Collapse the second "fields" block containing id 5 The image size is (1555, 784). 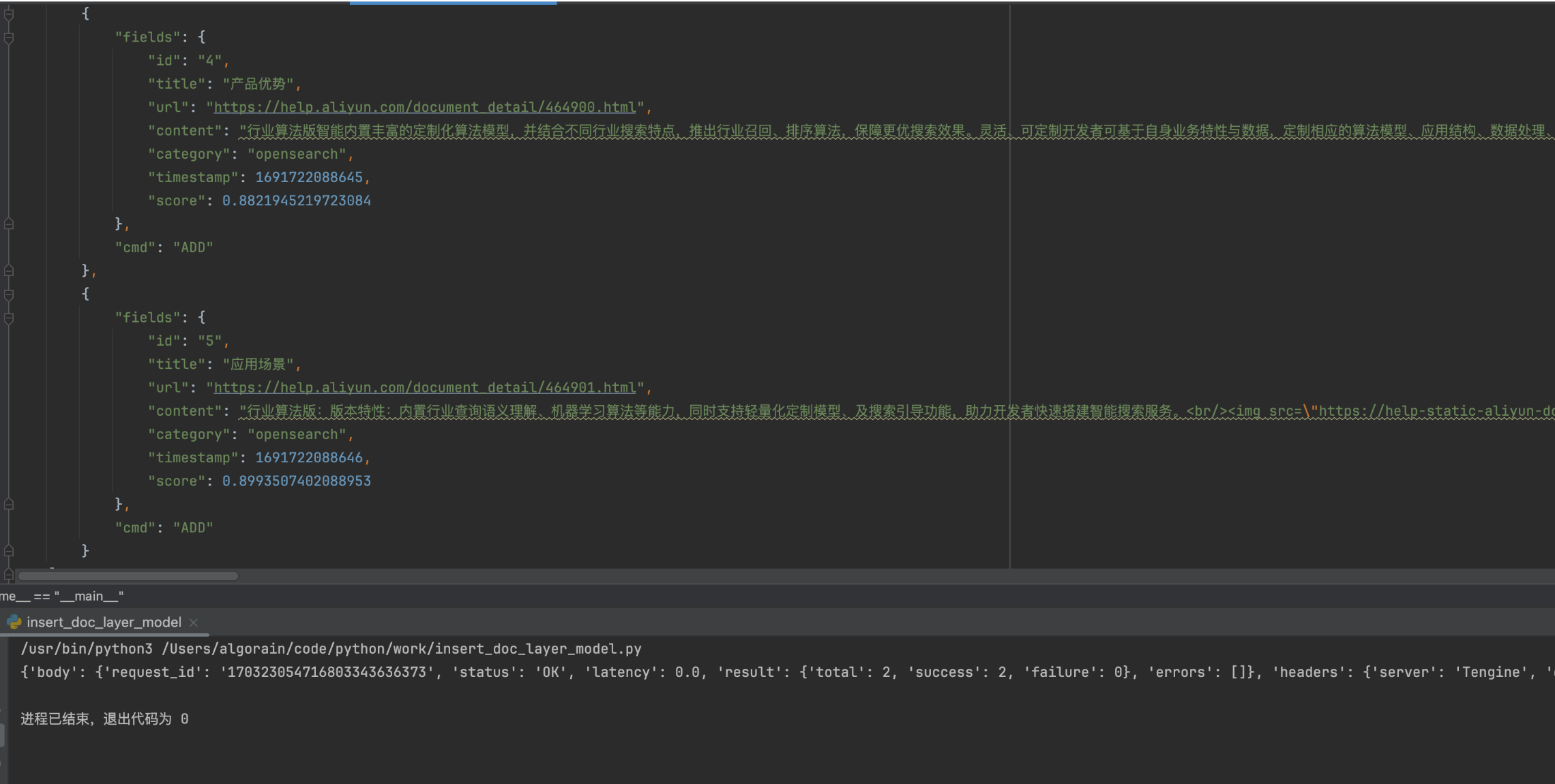[9, 318]
